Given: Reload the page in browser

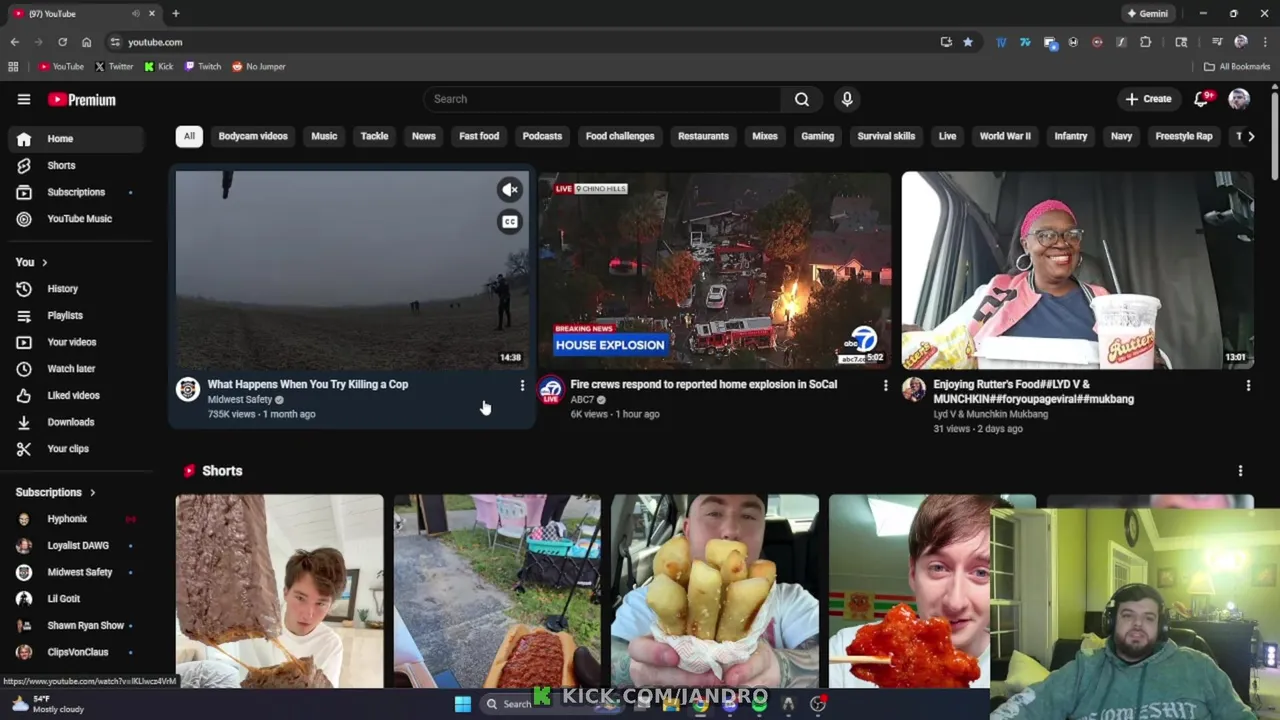Looking at the screenshot, I should [x=62, y=42].
